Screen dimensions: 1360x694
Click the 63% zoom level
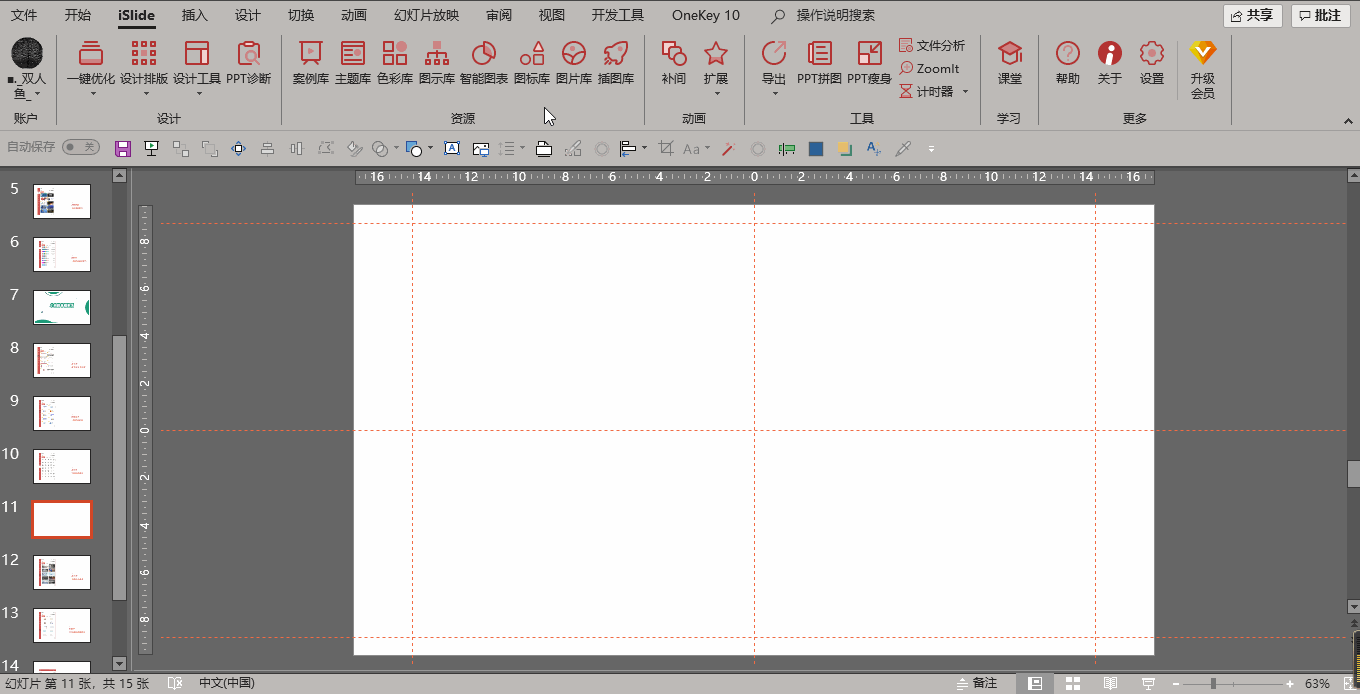click(1317, 684)
